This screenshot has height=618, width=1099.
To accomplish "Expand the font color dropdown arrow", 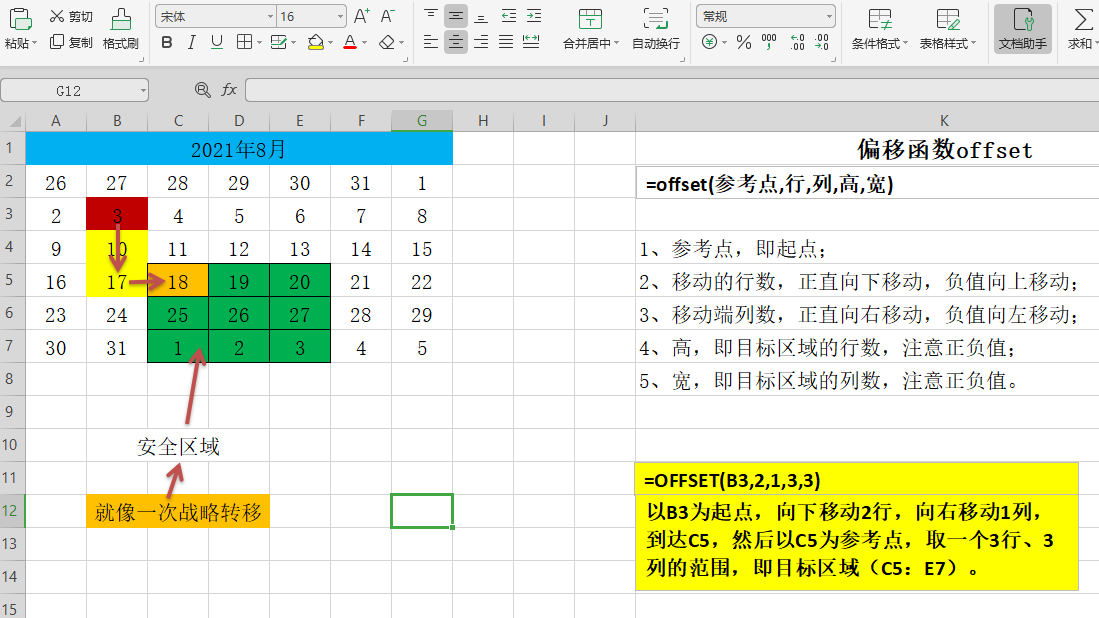I will 364,43.
